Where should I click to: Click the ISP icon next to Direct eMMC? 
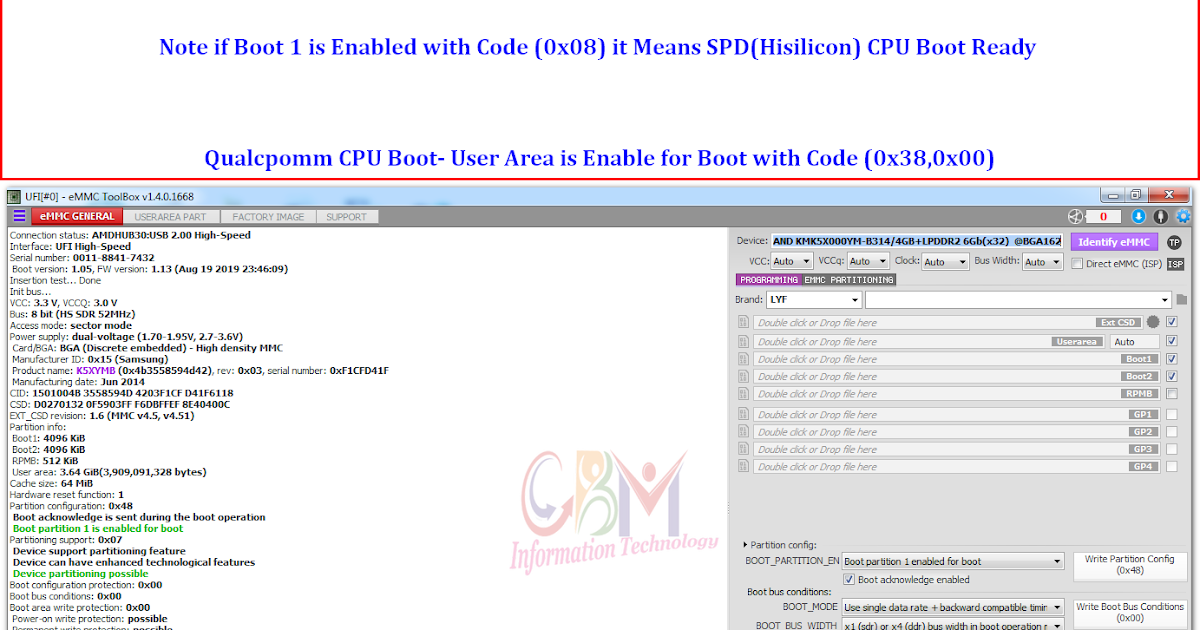point(1176,262)
